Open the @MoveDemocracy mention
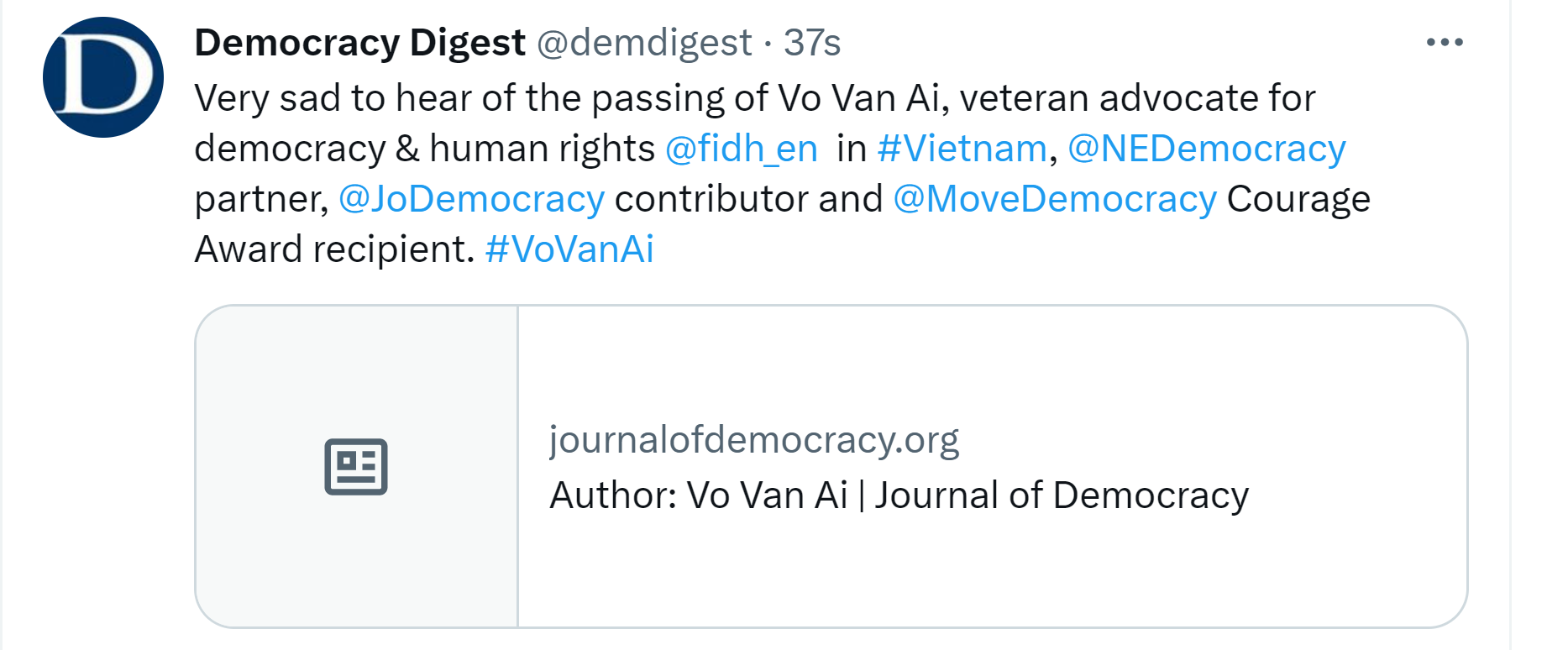 pyautogui.click(x=1054, y=199)
